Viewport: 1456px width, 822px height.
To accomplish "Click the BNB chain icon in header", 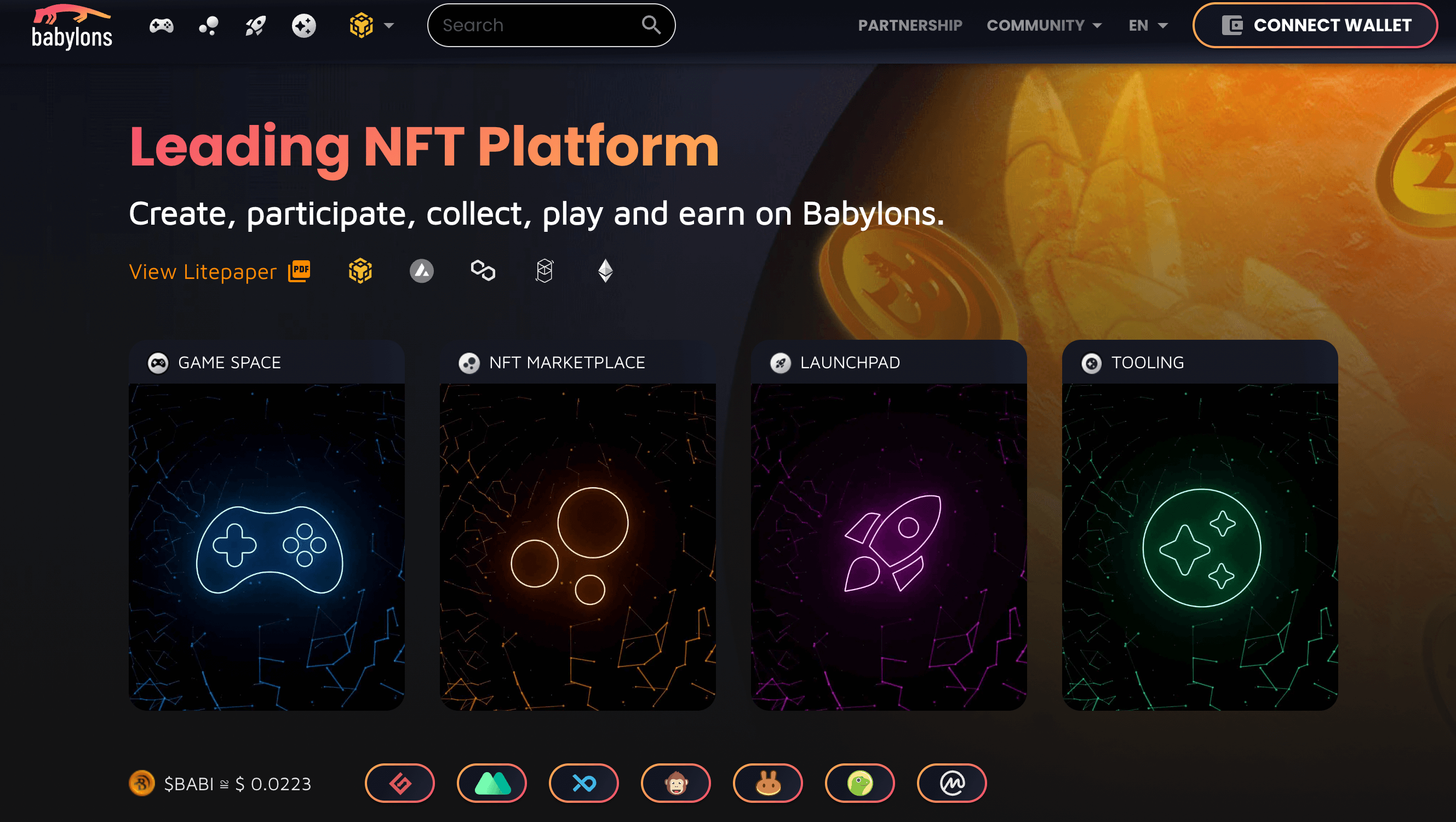I will [361, 25].
